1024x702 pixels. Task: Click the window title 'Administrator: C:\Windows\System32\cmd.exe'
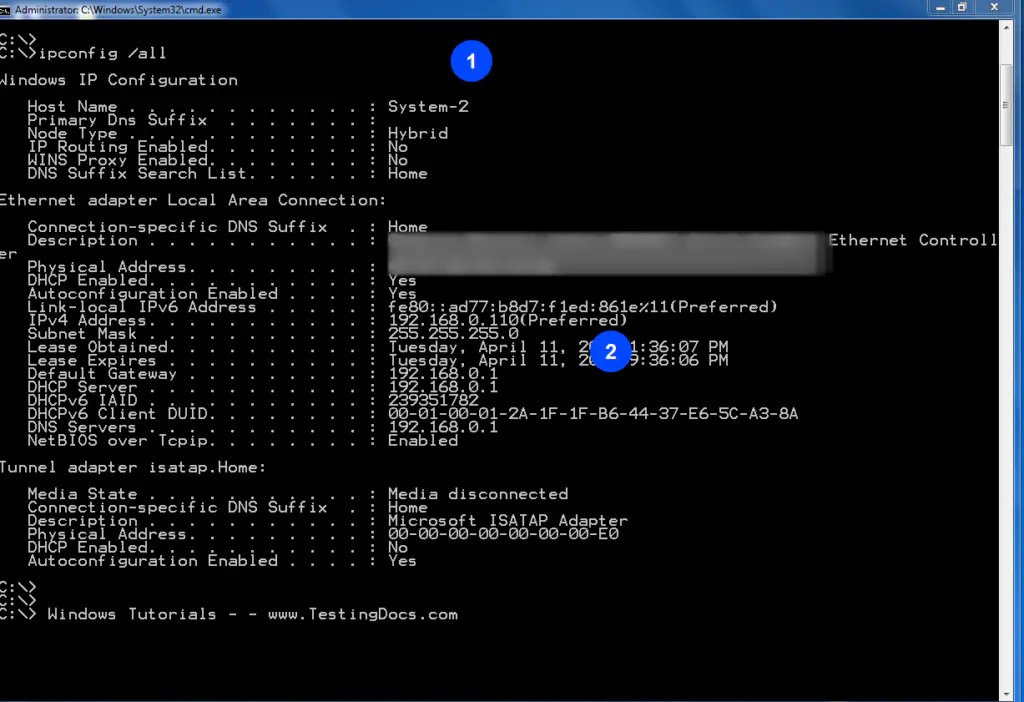(x=118, y=10)
